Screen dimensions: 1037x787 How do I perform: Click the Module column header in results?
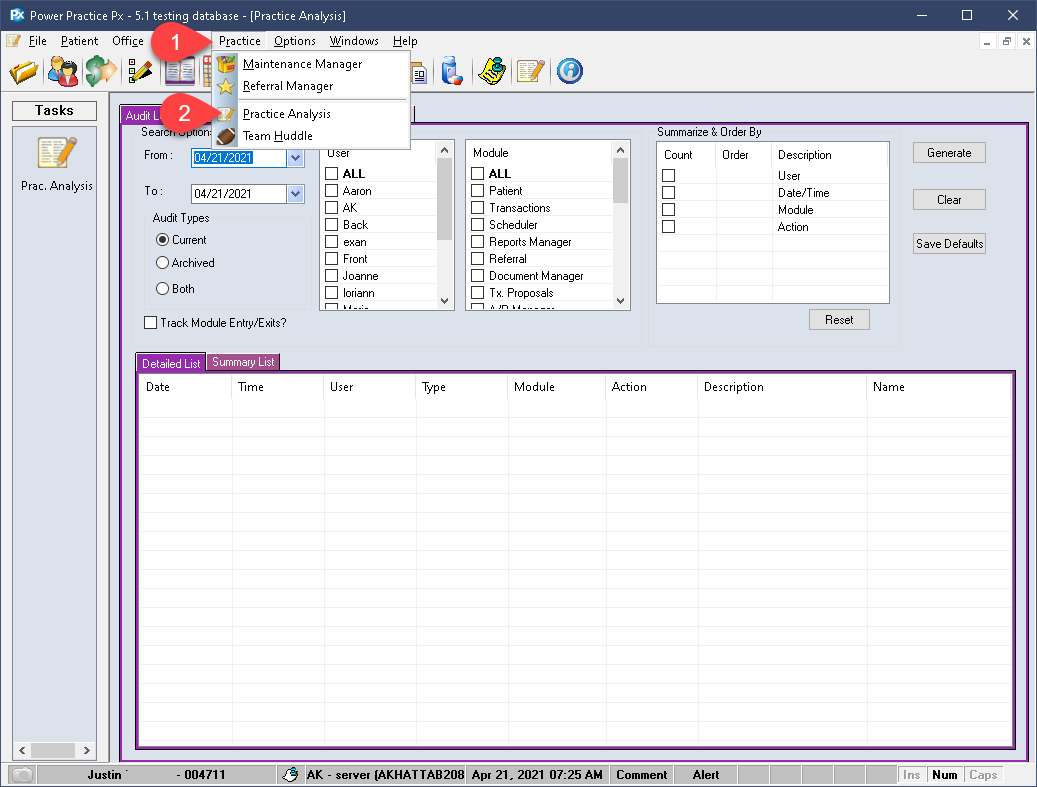pyautogui.click(x=556, y=387)
